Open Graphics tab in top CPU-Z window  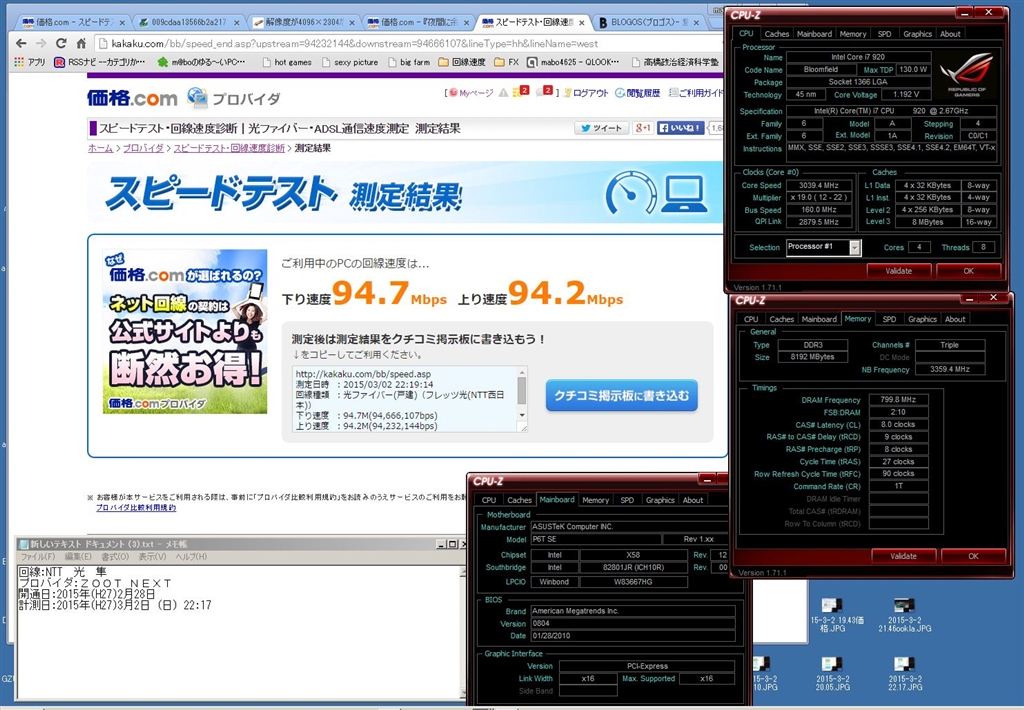pyautogui.click(x=918, y=34)
